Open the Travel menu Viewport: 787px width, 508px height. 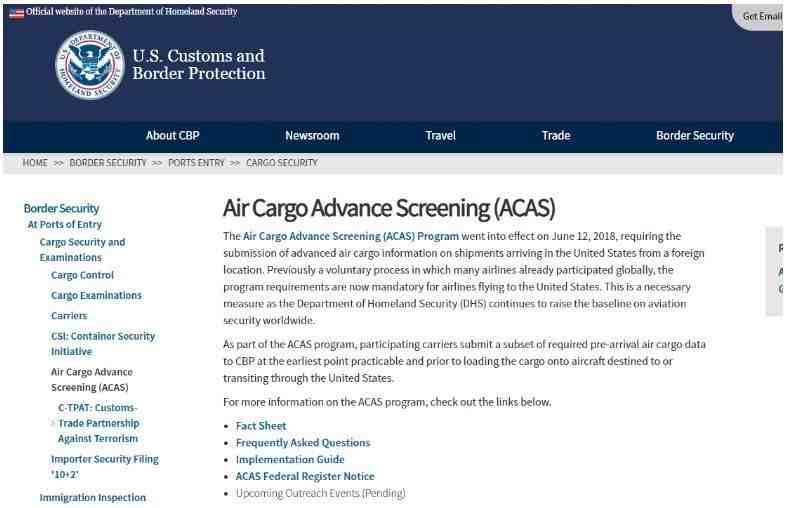[441, 136]
